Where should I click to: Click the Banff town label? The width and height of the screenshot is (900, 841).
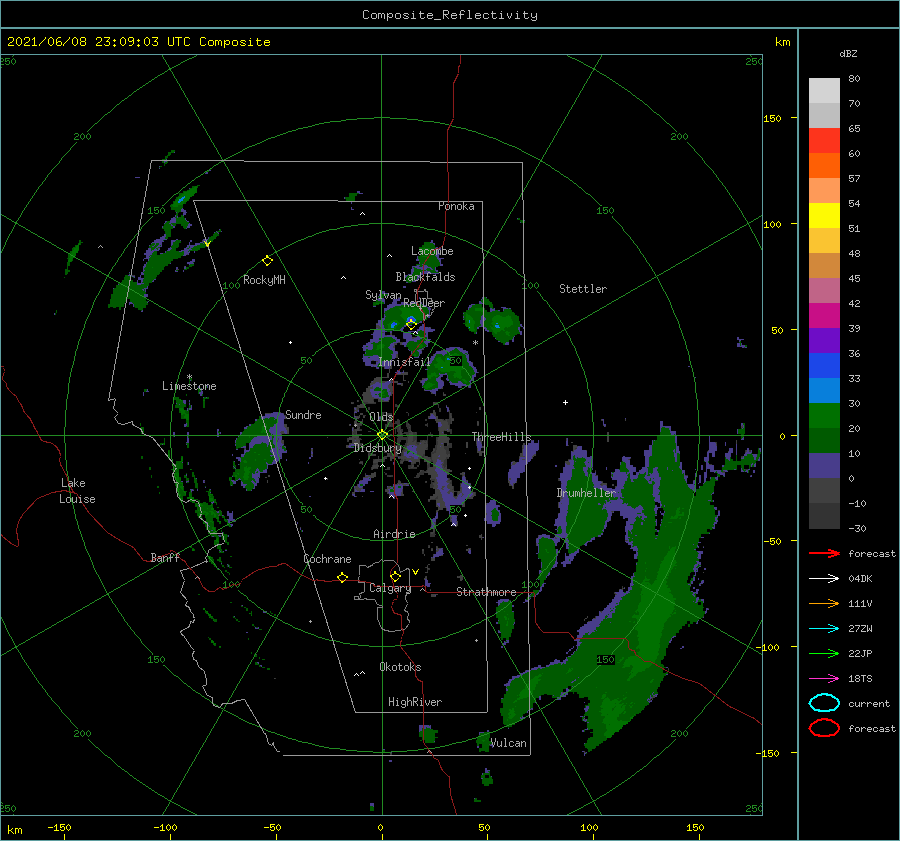tap(165, 557)
